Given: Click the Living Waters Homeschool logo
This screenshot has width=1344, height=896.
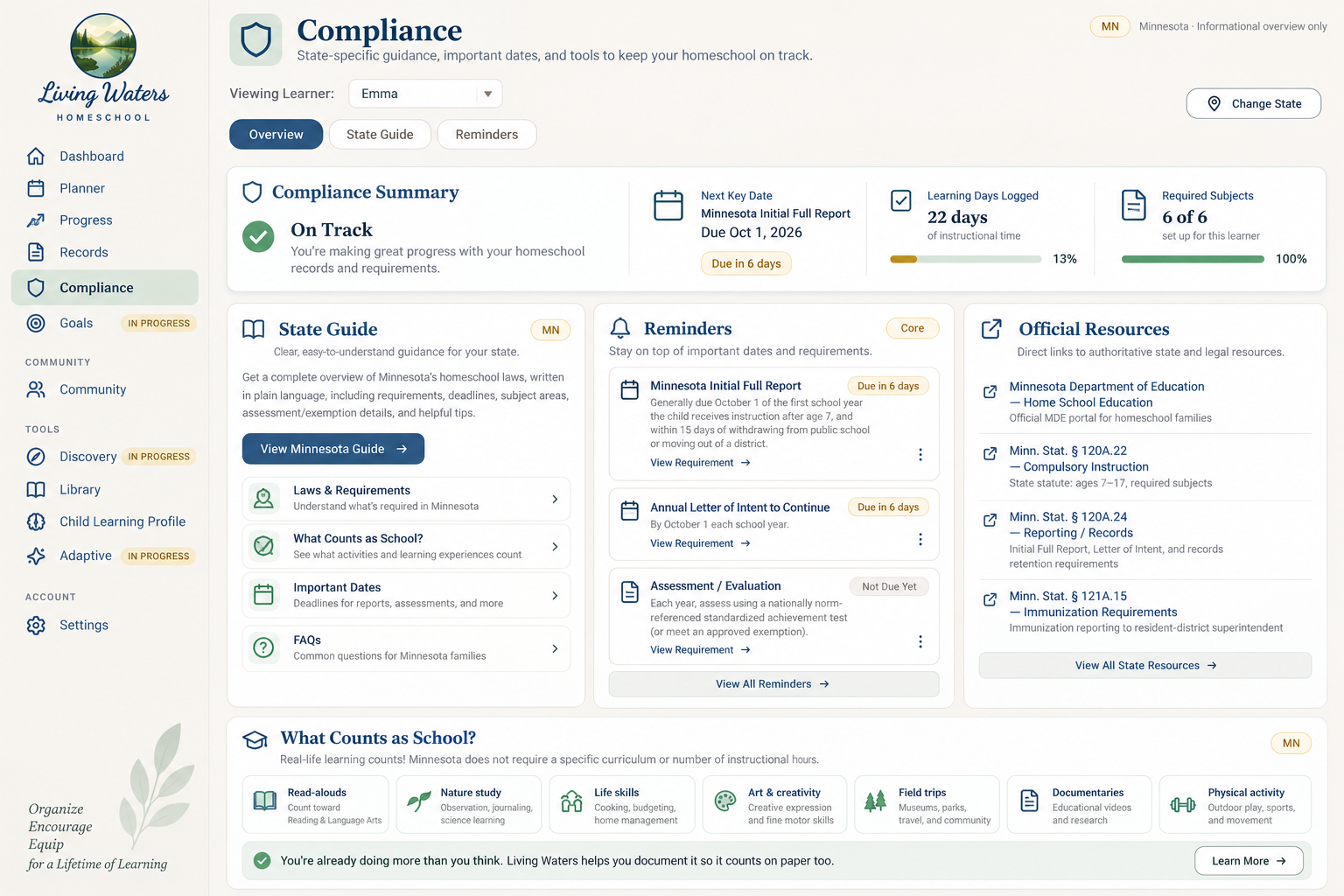Looking at the screenshot, I should [103, 67].
